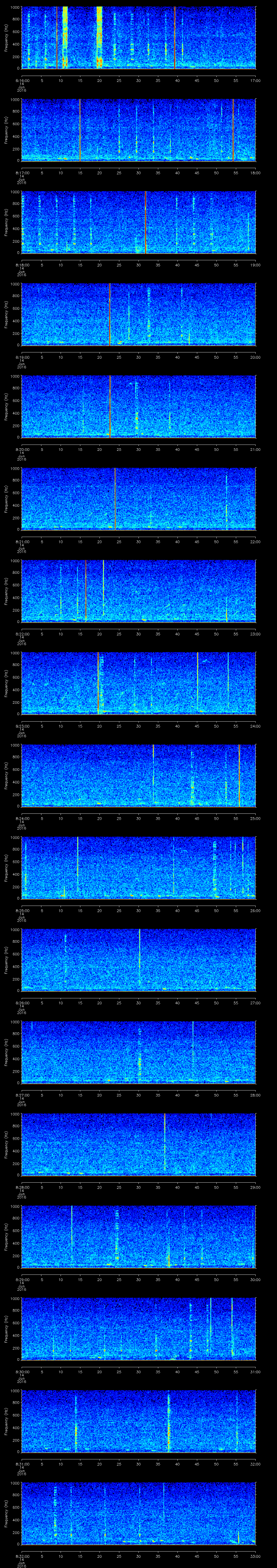Select the "30:00" axis end label
Viewport: 277px width, 1568px height.
pos(255,1279)
